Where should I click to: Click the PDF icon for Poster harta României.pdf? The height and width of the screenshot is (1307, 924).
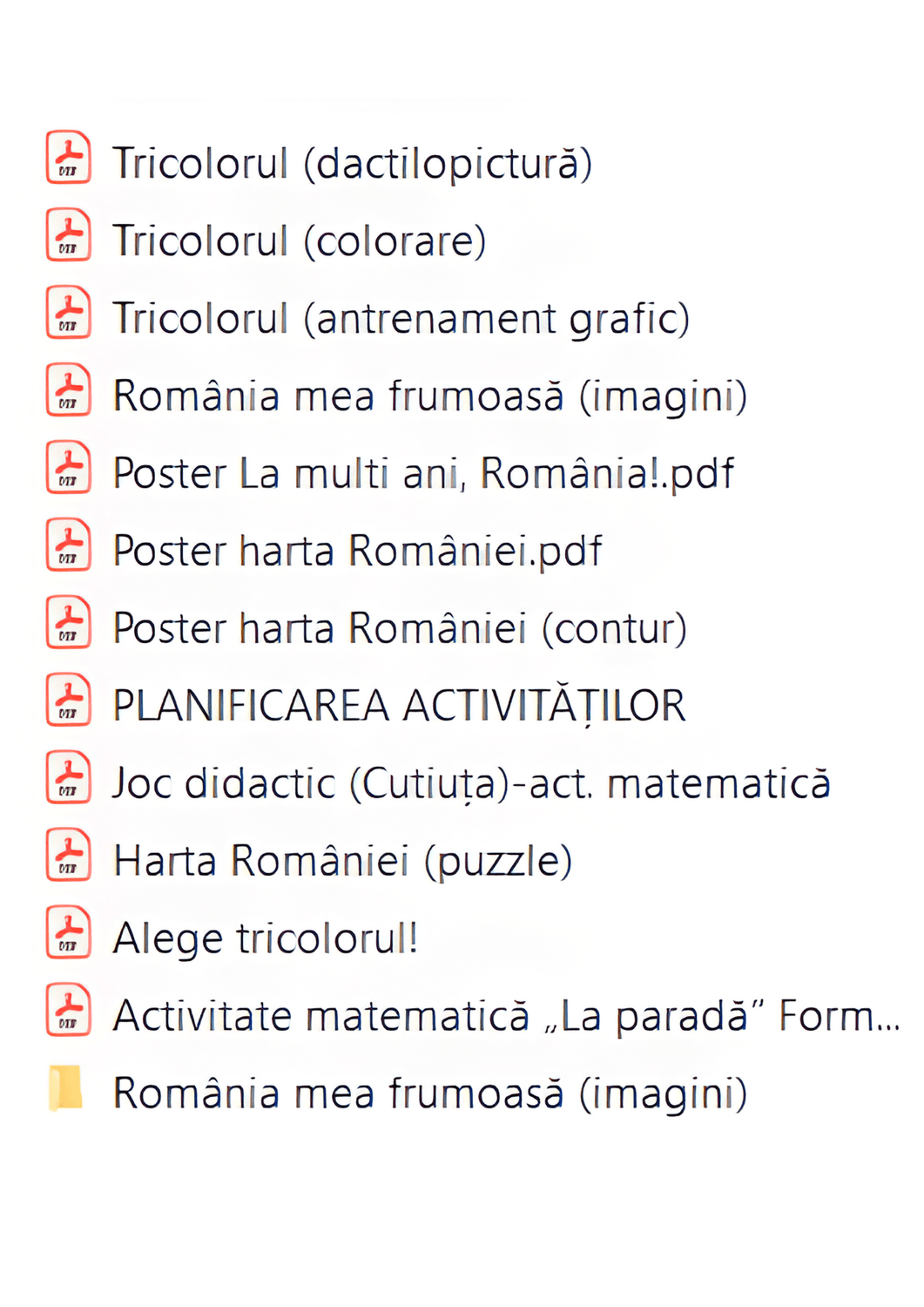coord(68,545)
